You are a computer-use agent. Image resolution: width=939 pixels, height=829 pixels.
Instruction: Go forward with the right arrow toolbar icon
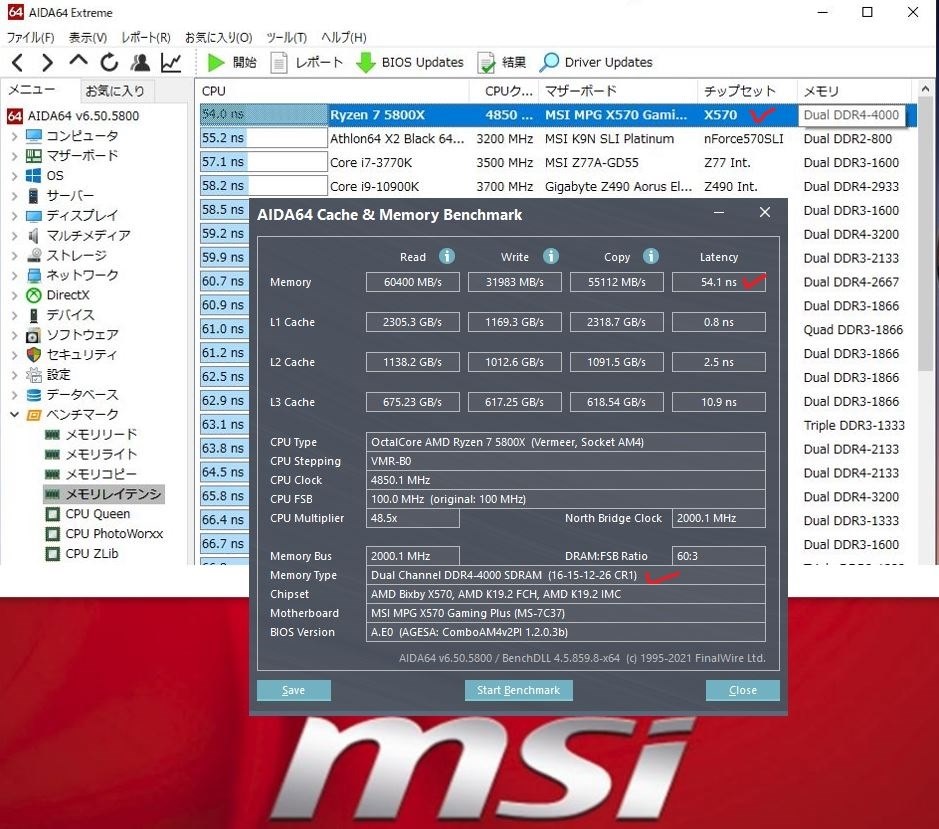coord(47,62)
